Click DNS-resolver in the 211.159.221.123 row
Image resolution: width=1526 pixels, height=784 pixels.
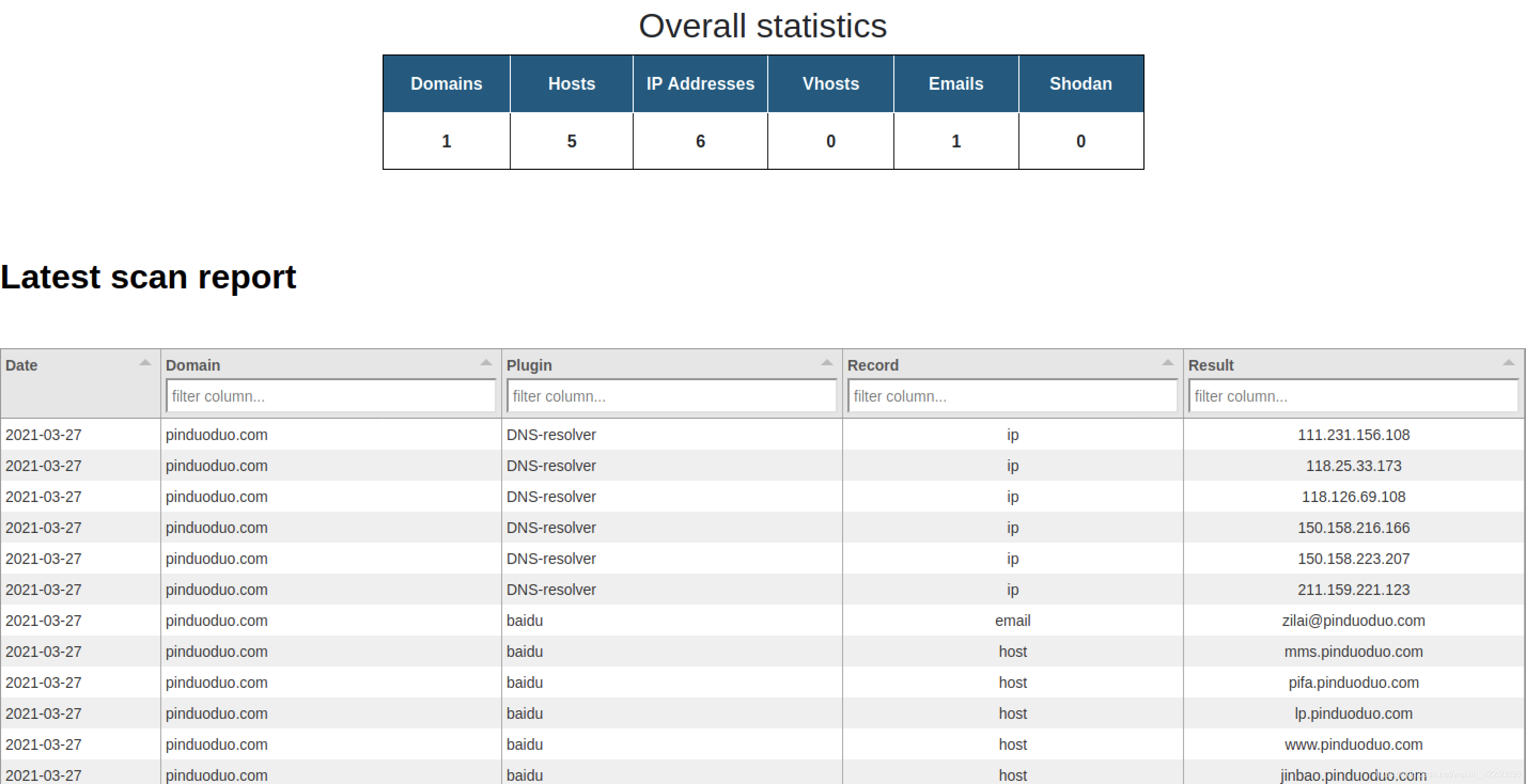click(x=551, y=589)
